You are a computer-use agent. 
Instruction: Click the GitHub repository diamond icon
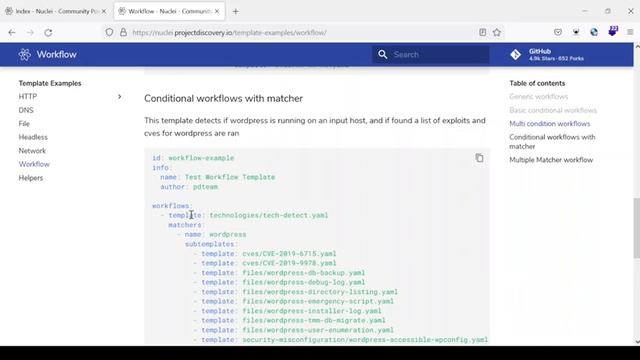click(x=516, y=55)
